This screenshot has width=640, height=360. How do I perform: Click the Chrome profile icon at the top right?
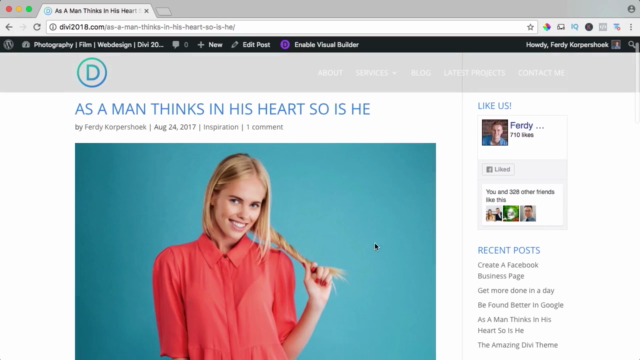(631, 9)
